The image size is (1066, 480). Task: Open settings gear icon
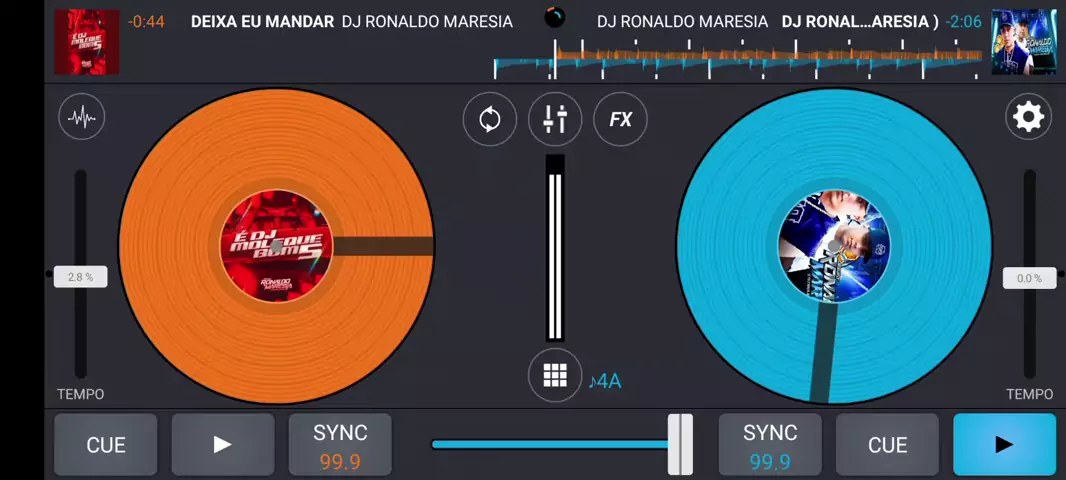[x=1028, y=118]
